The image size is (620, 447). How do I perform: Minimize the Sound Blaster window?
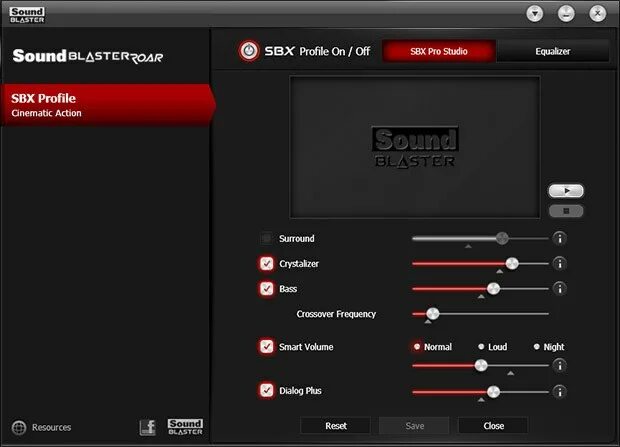click(x=566, y=14)
